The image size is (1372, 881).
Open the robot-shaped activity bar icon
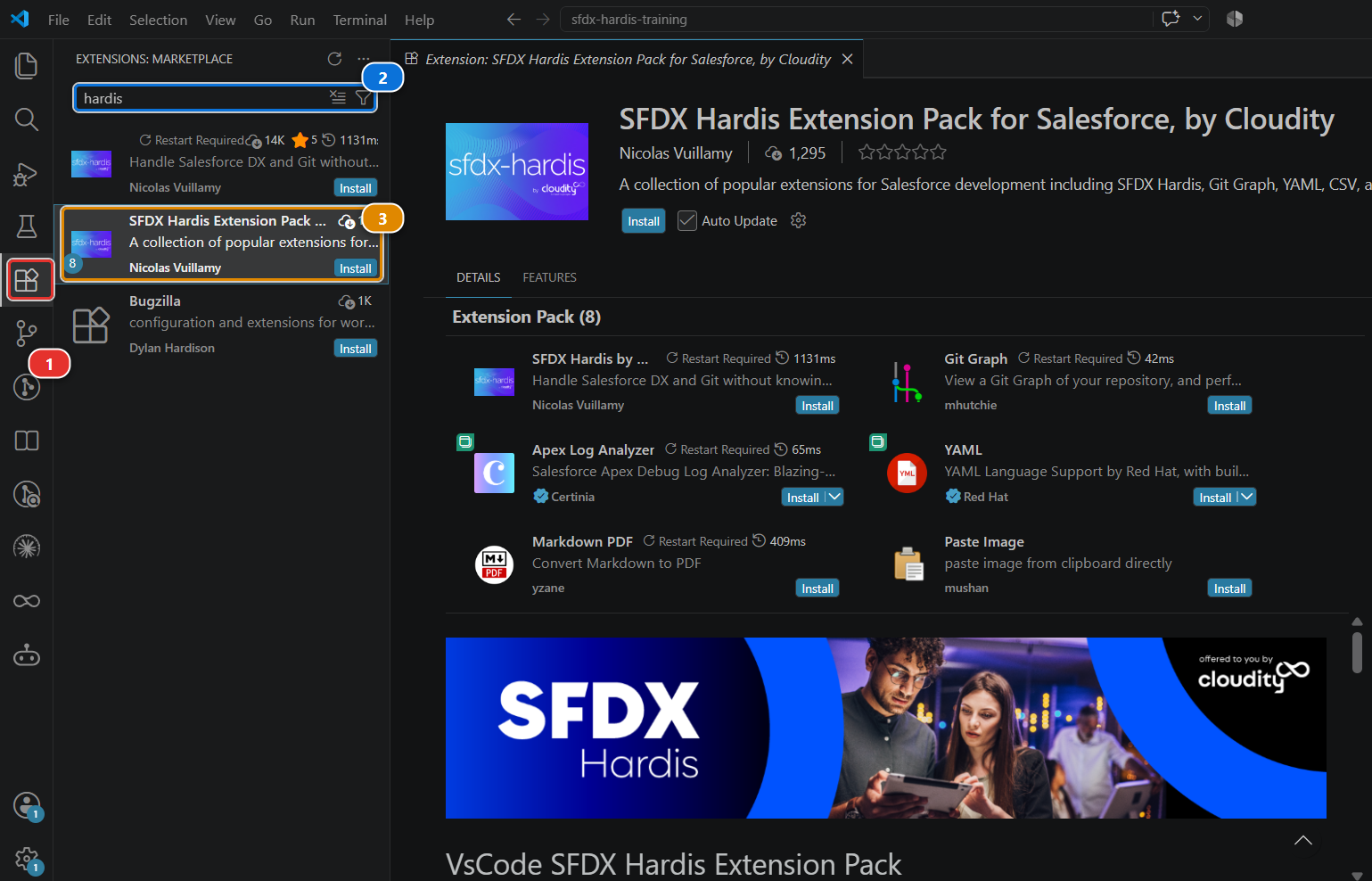coord(27,655)
